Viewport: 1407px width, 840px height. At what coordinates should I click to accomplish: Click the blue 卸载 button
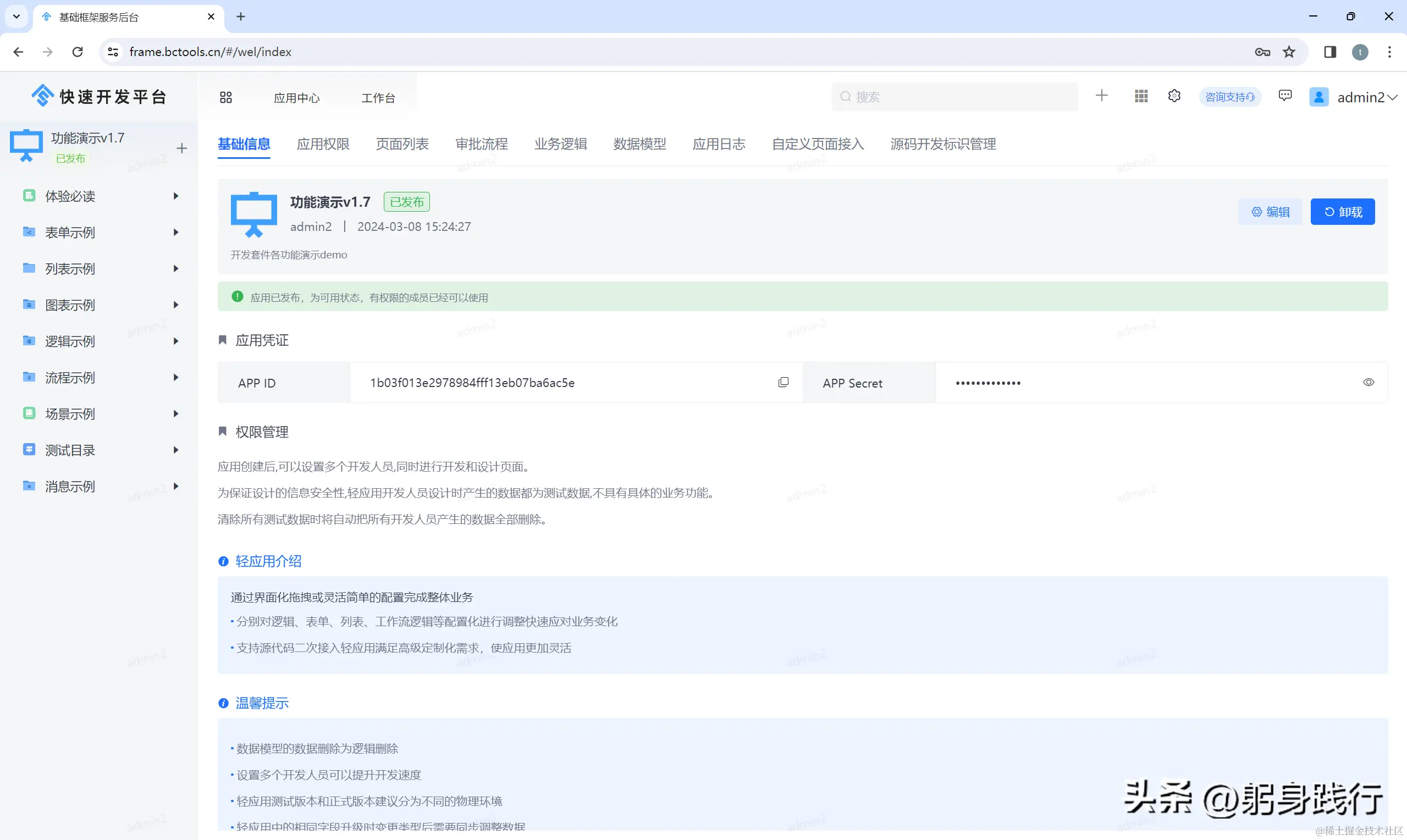tap(1343, 212)
